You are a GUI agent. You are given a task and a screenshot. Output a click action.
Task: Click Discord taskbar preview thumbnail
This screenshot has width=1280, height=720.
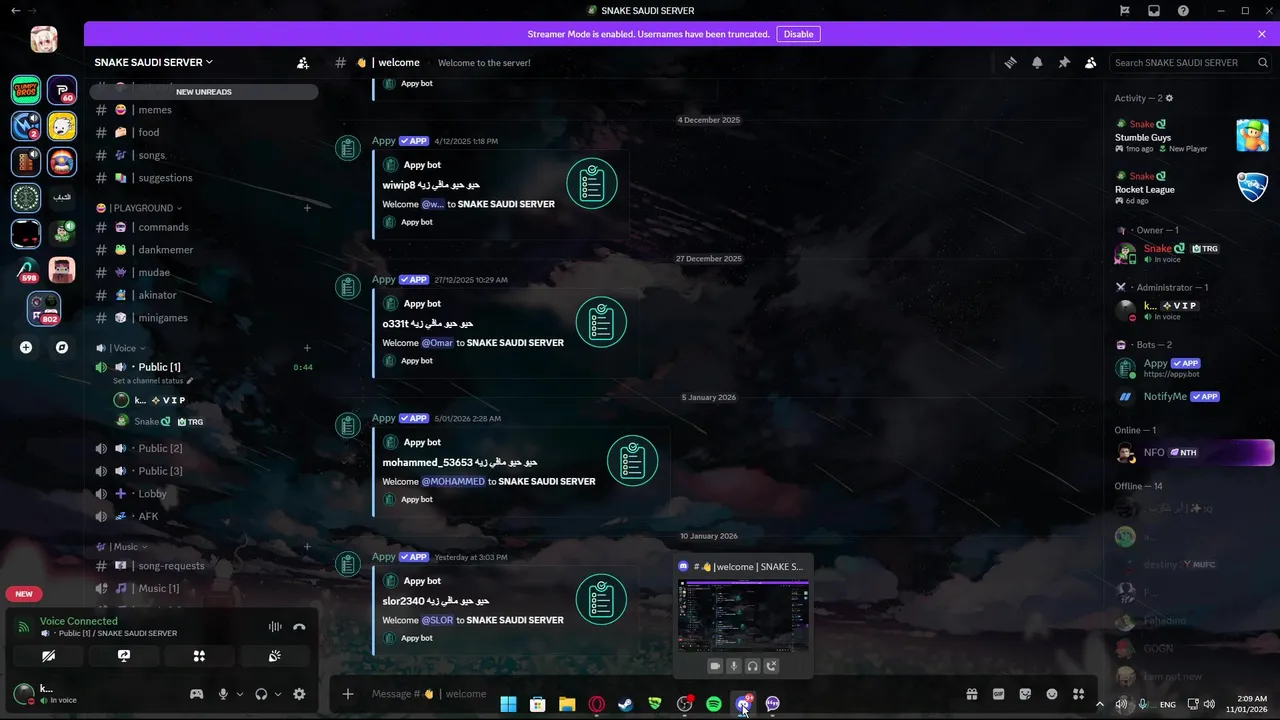point(743,616)
